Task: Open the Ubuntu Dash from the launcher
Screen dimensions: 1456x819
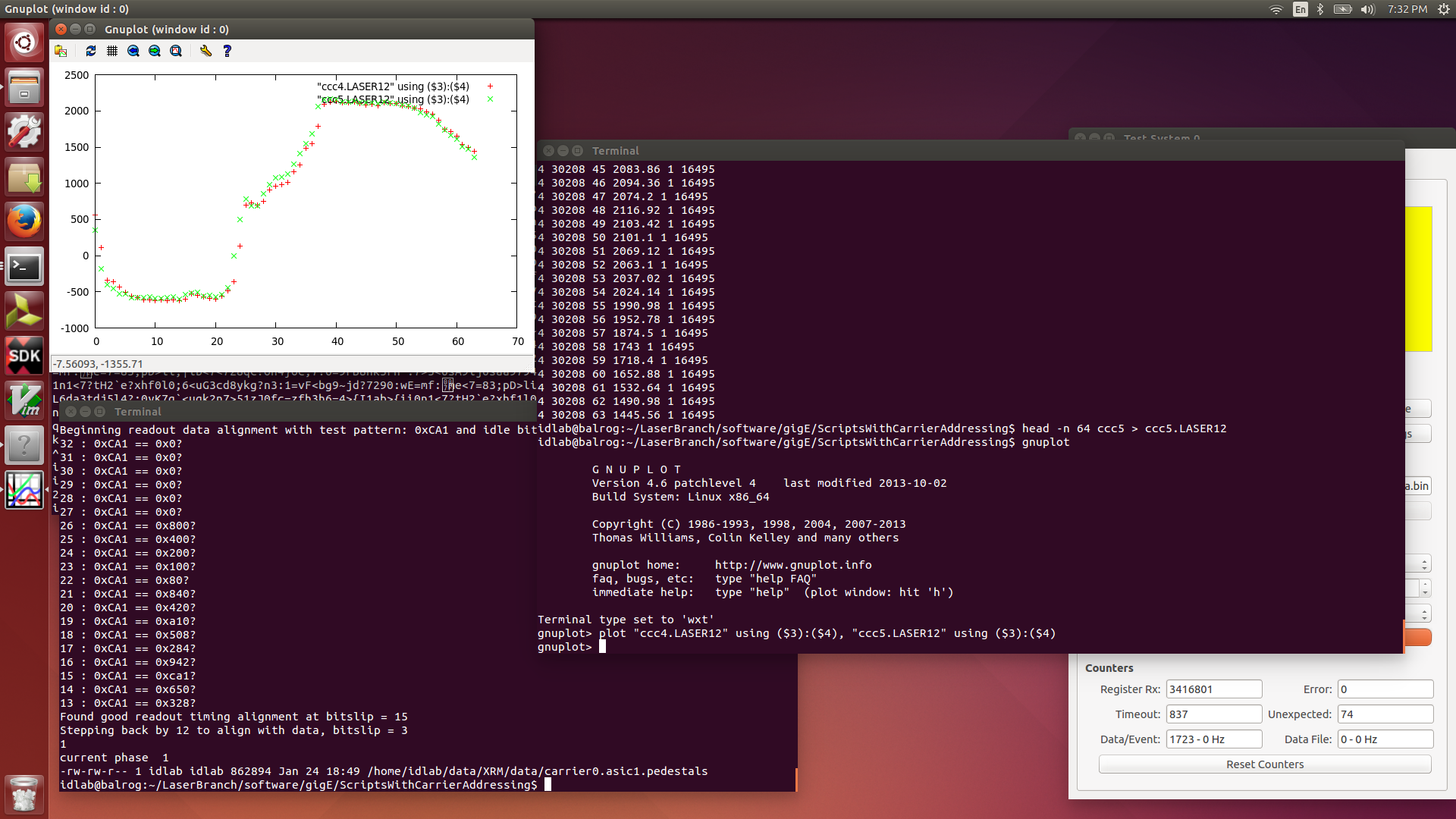Action: pos(24,42)
